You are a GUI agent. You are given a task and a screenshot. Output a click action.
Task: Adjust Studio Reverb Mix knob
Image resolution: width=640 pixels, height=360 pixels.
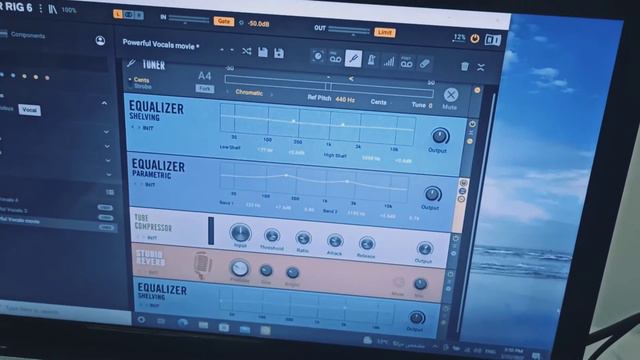[420, 284]
